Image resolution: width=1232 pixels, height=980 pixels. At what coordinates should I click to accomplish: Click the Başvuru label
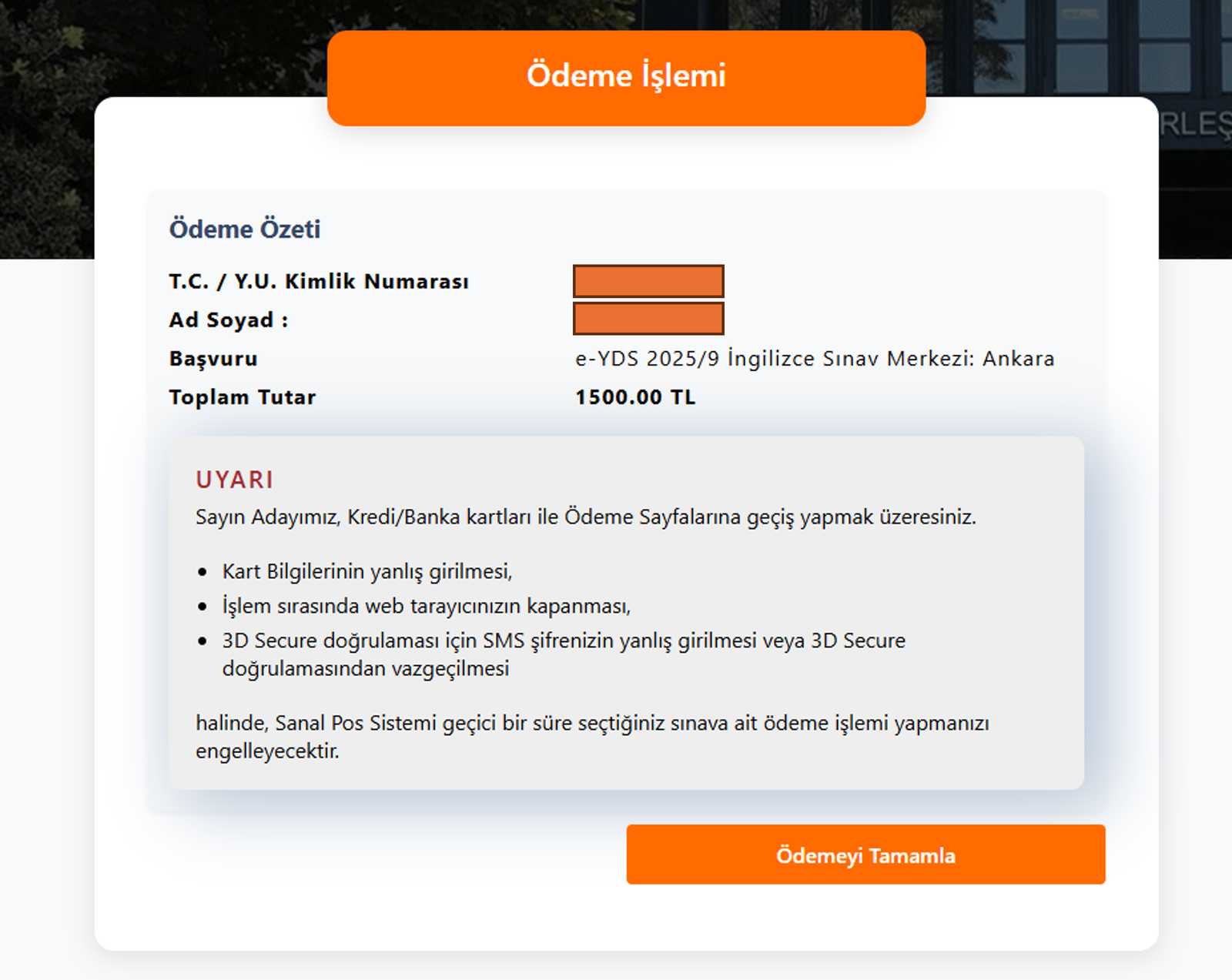click(x=213, y=359)
